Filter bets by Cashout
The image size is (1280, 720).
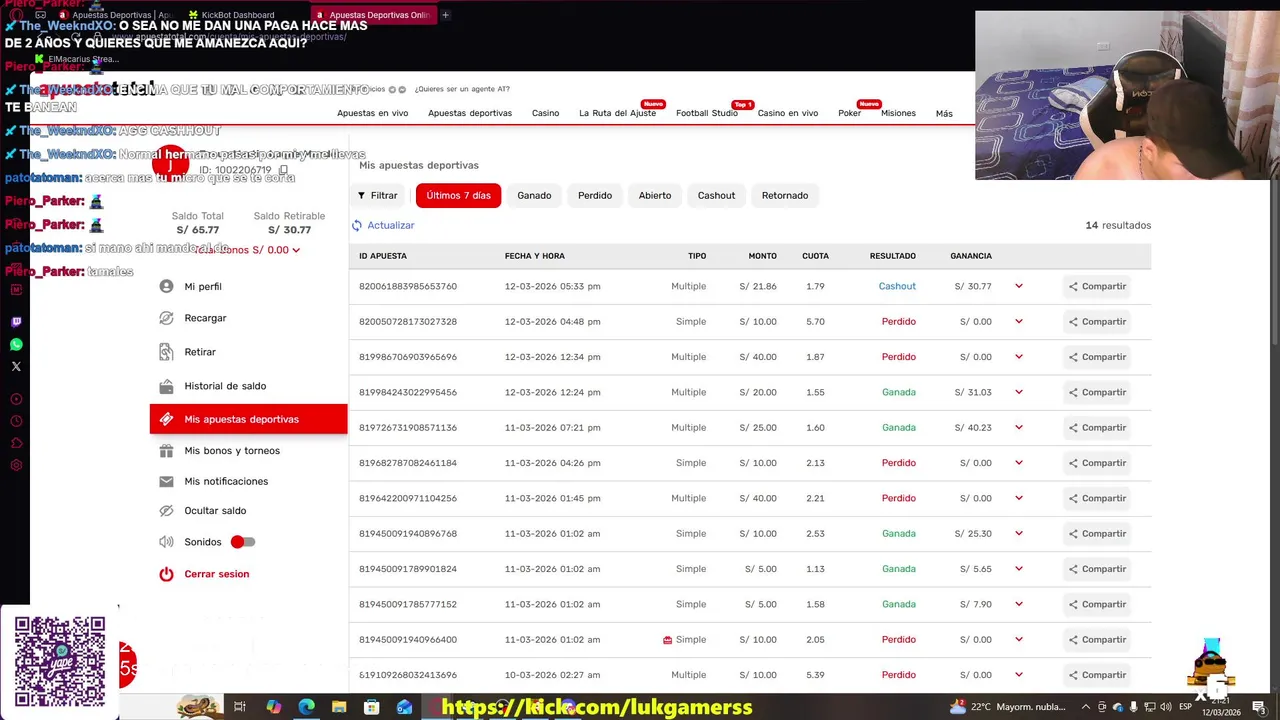pos(716,195)
